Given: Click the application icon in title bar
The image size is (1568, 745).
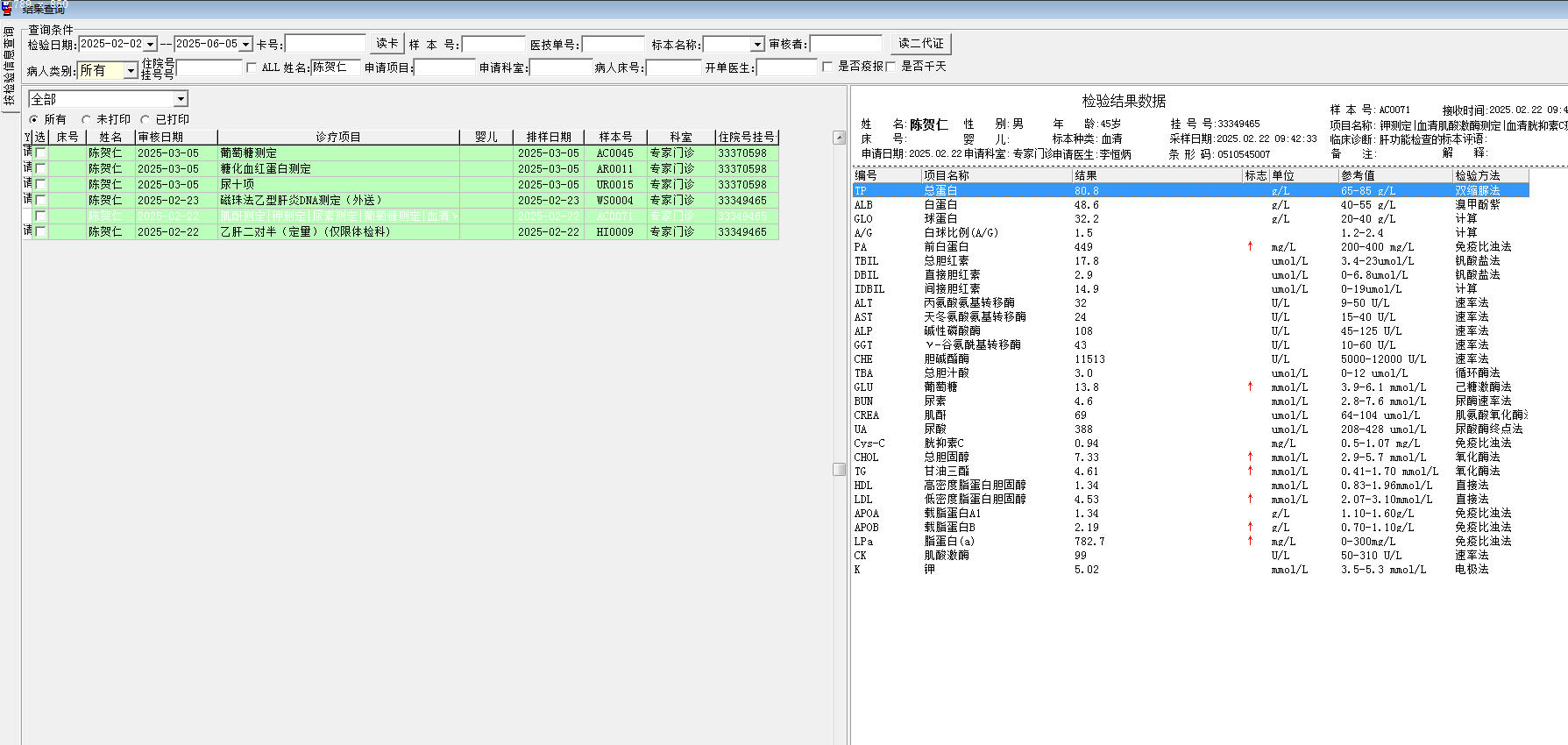Looking at the screenshot, I should (x=6, y=8).
